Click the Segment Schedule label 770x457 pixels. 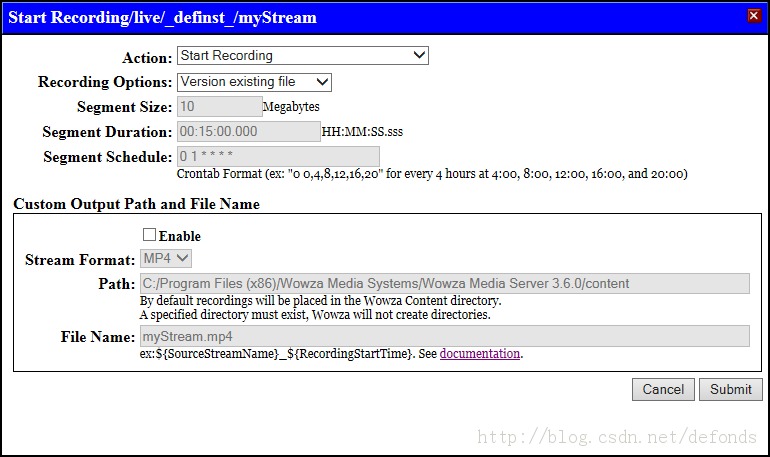[108, 157]
